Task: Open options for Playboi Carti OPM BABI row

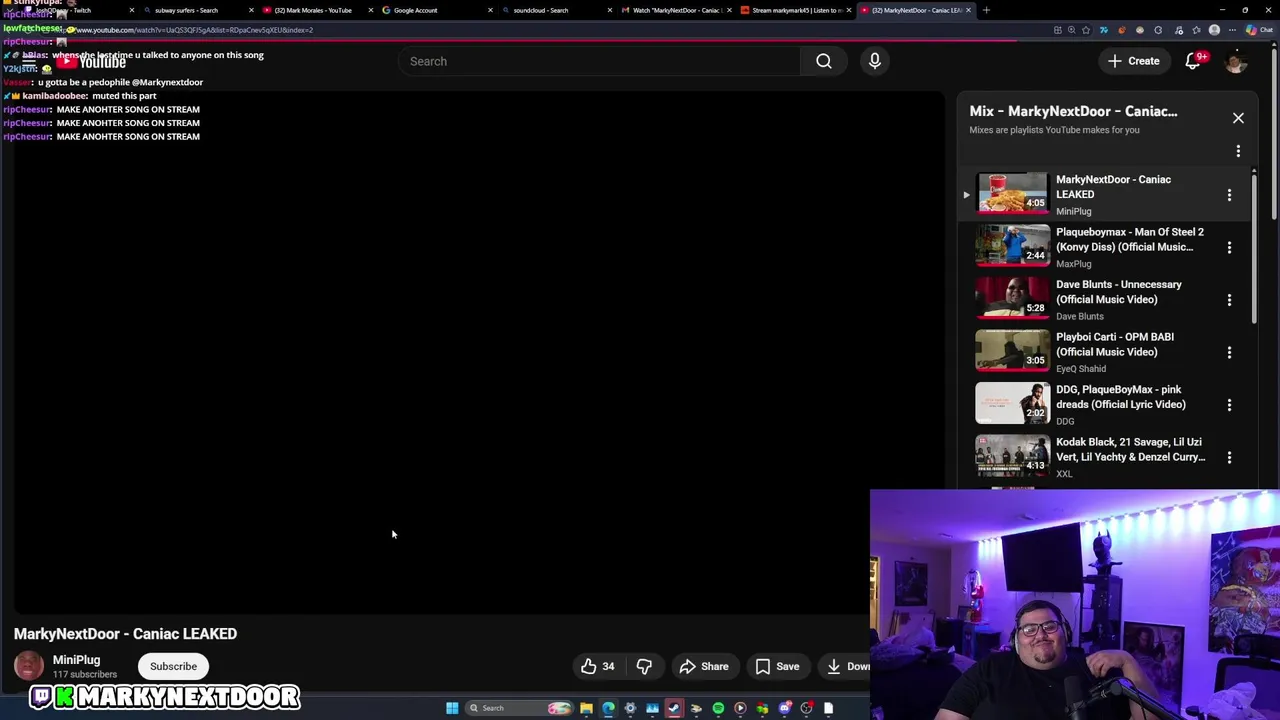Action: pos(1229,352)
